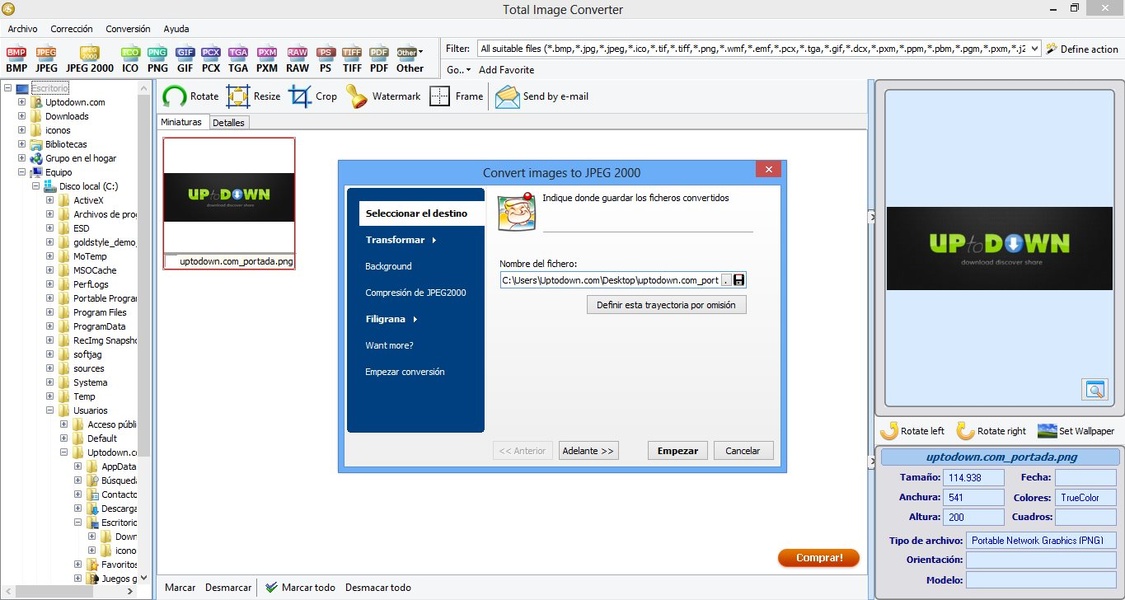The image size is (1125, 600).
Task: Open the Watermark tool
Action: click(x=384, y=96)
